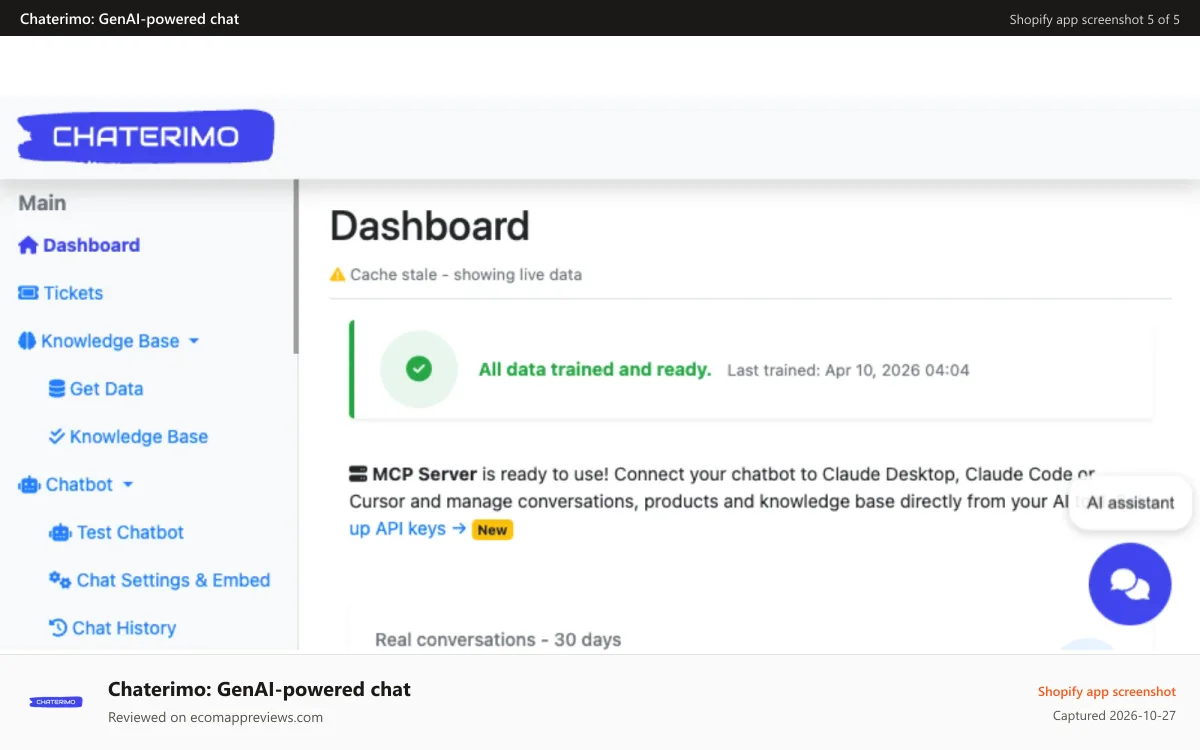Click 'All data trained and ready.' text
The image size is (1200, 750).
(x=595, y=369)
